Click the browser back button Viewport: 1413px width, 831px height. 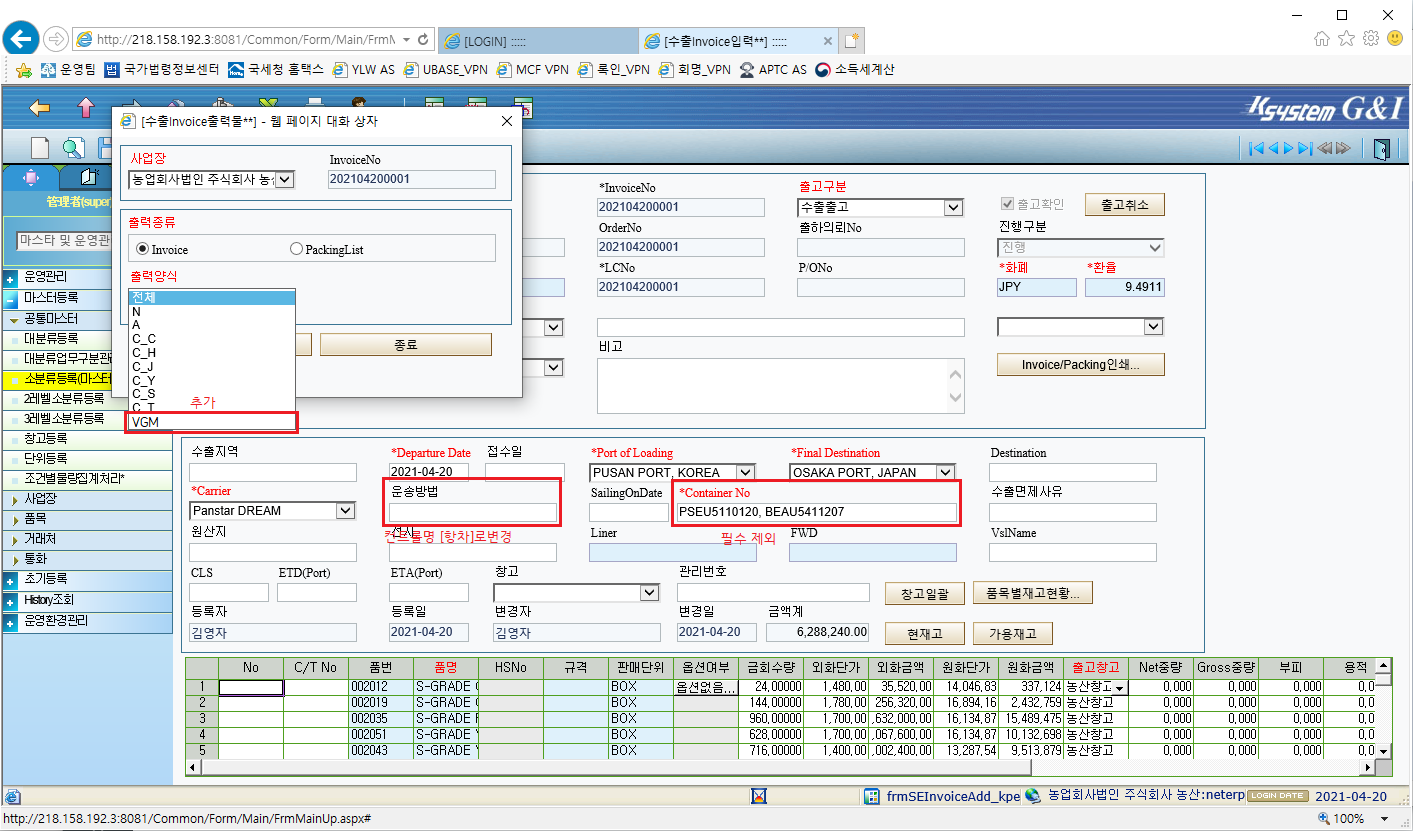coord(21,39)
